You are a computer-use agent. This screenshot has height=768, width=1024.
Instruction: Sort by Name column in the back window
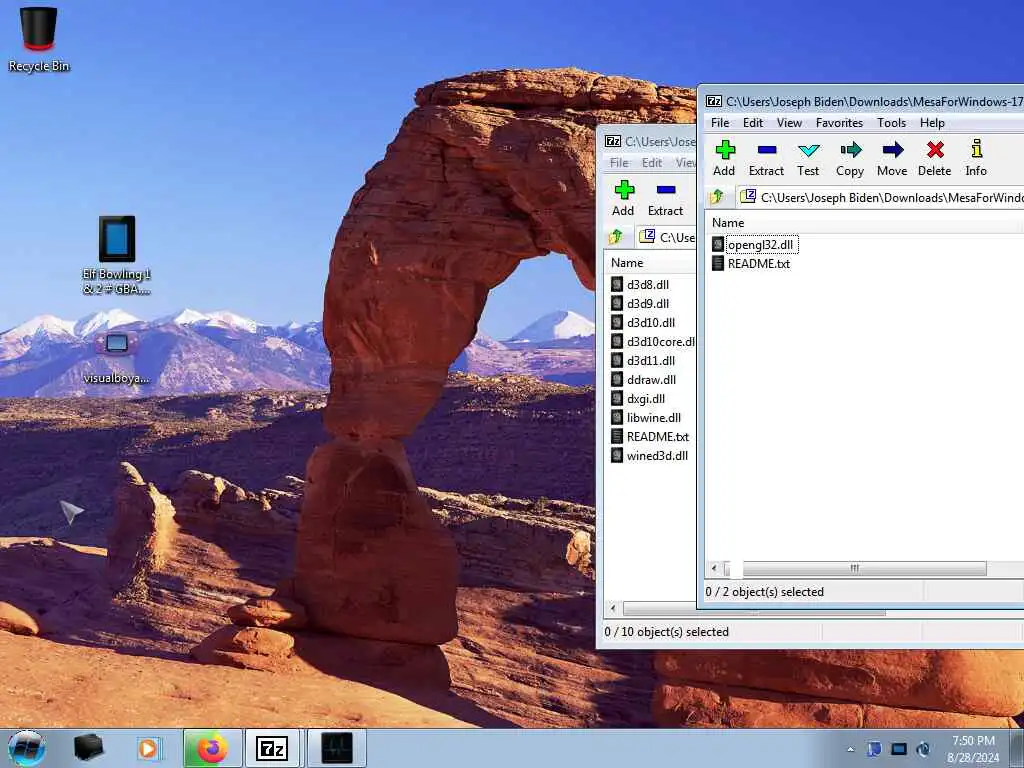tap(650, 263)
